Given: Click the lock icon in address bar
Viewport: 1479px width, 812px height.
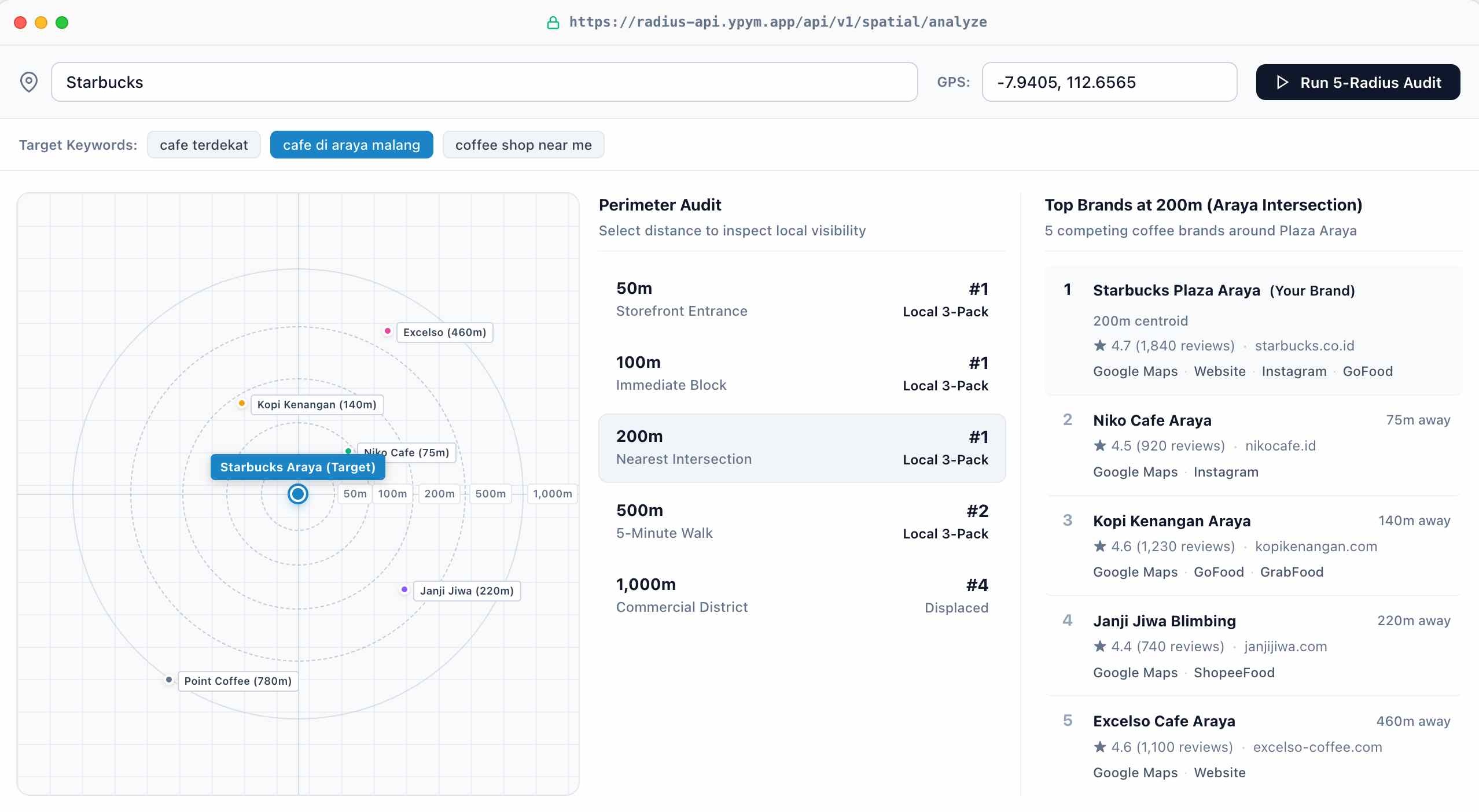Looking at the screenshot, I should pos(553,23).
